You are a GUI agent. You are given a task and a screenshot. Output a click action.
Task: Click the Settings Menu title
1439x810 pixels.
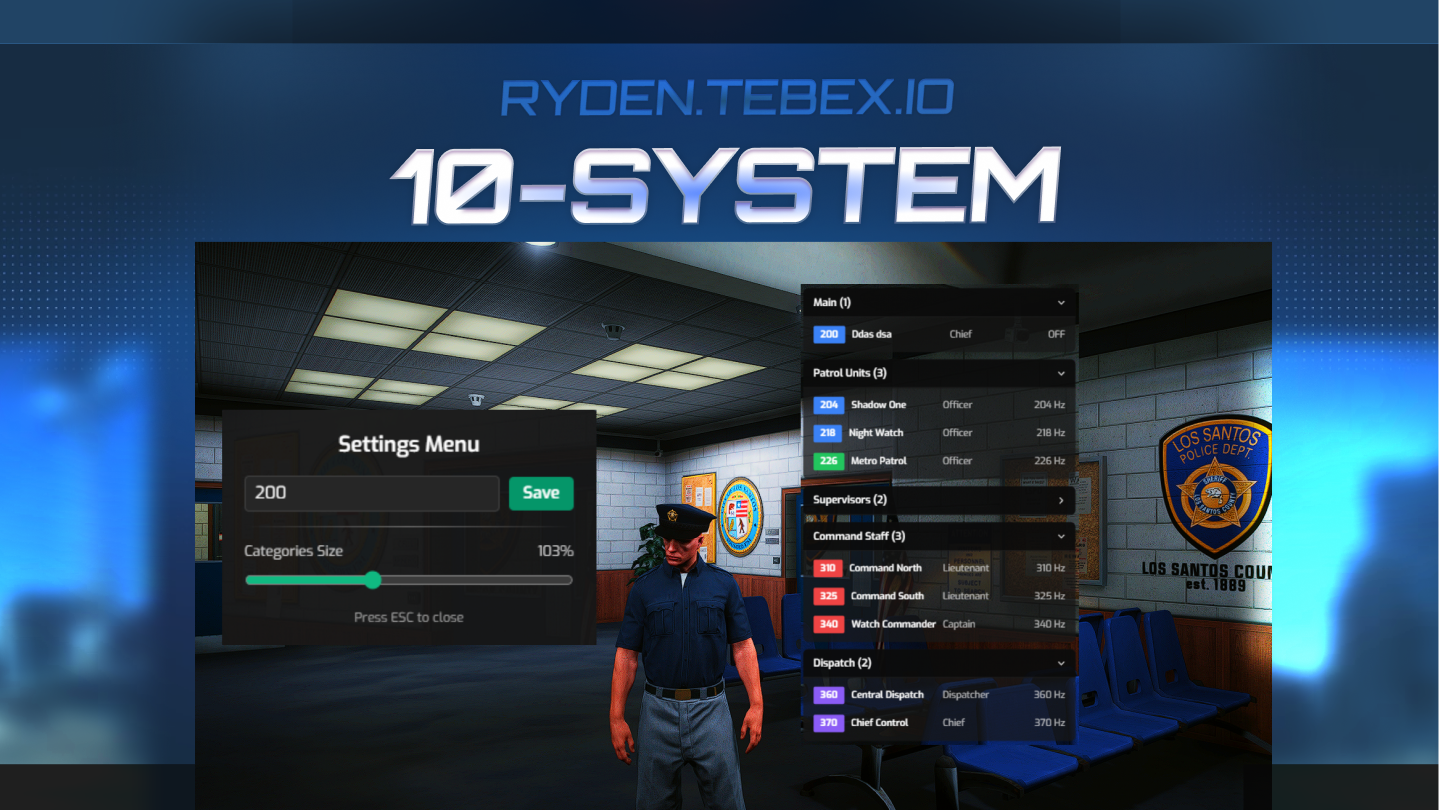tap(409, 444)
